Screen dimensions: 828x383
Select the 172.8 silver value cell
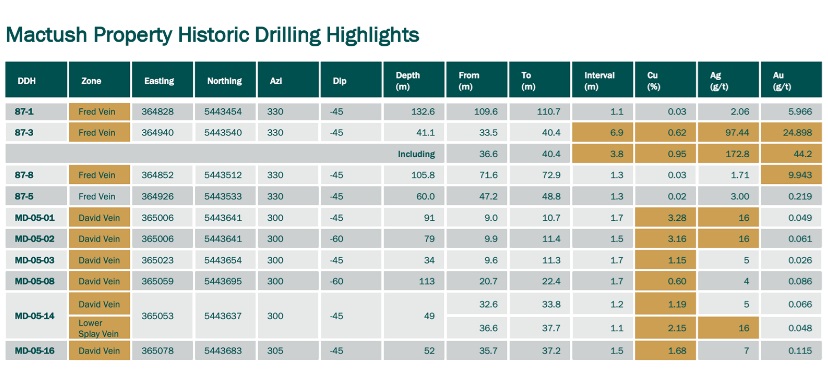[728, 154]
